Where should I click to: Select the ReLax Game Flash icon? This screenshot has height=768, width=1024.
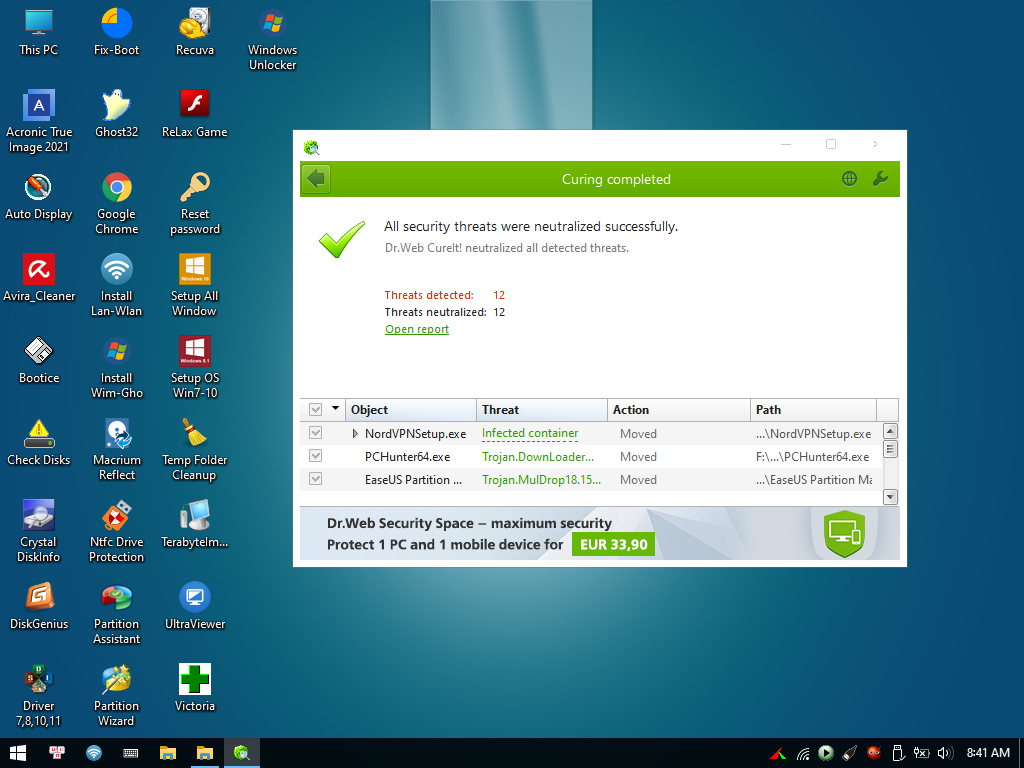(195, 114)
